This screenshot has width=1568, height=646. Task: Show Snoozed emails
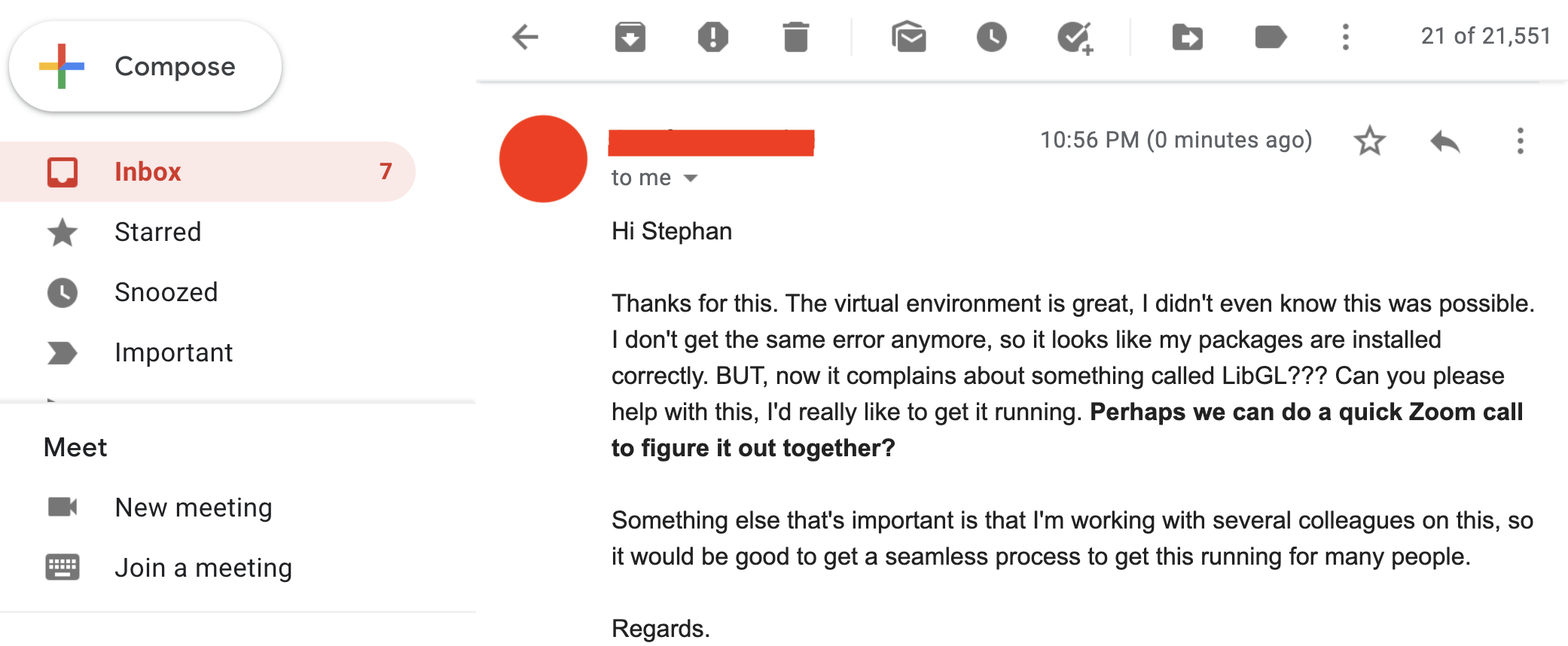166,292
